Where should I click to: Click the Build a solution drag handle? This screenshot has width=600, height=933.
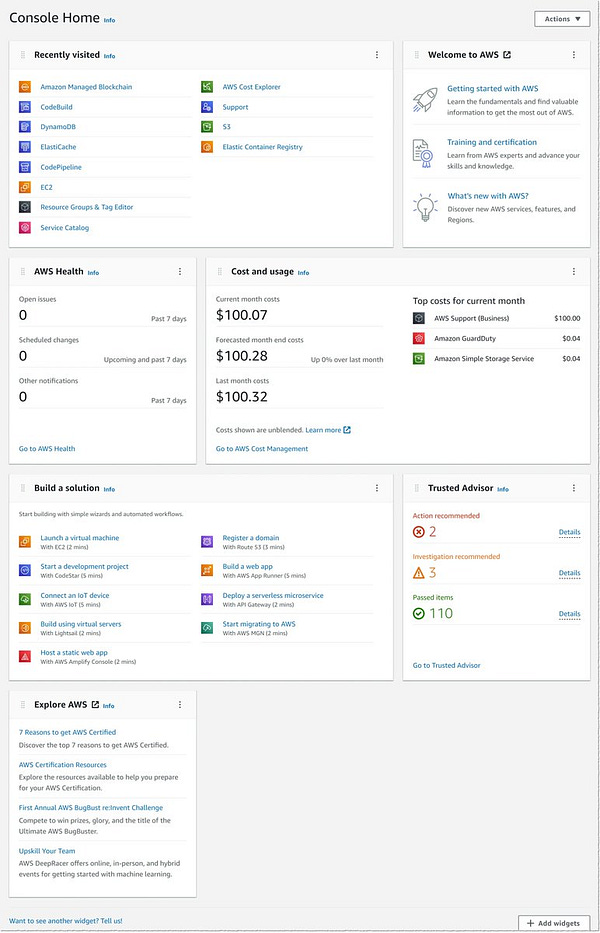pyautogui.click(x=23, y=488)
